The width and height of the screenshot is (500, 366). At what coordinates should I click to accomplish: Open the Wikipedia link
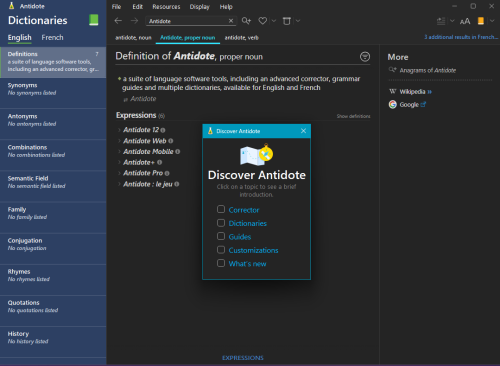pos(412,92)
